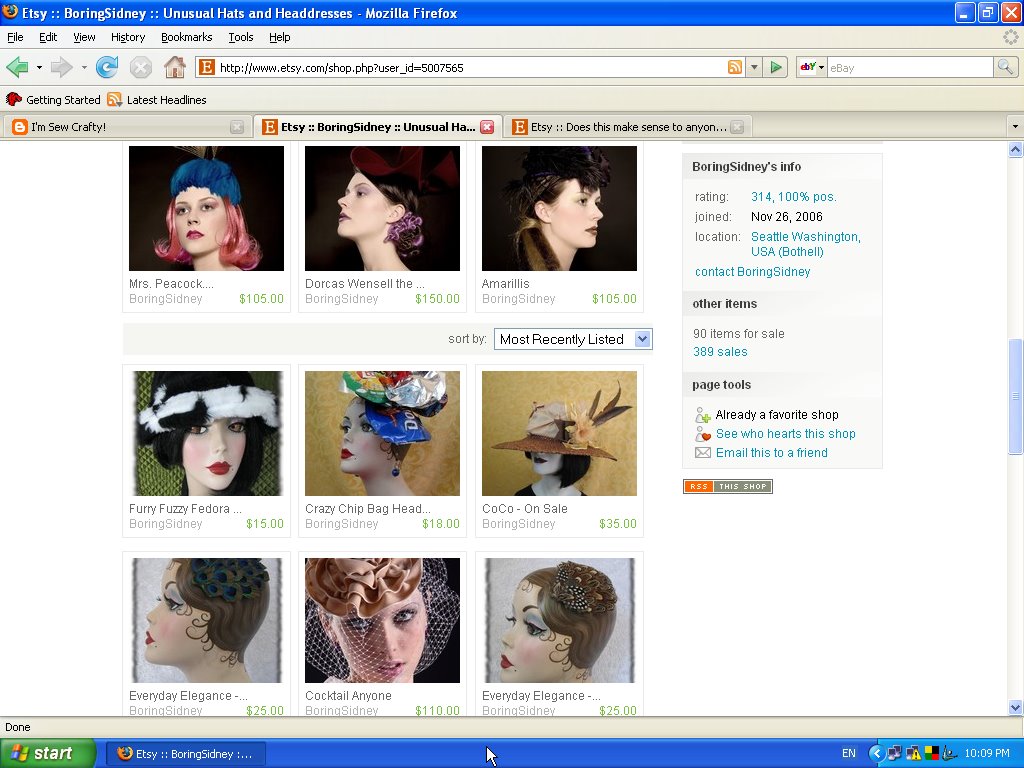Click the Firefox taskbar button for Etsy
Viewport: 1024px width, 768px height.
[186, 754]
